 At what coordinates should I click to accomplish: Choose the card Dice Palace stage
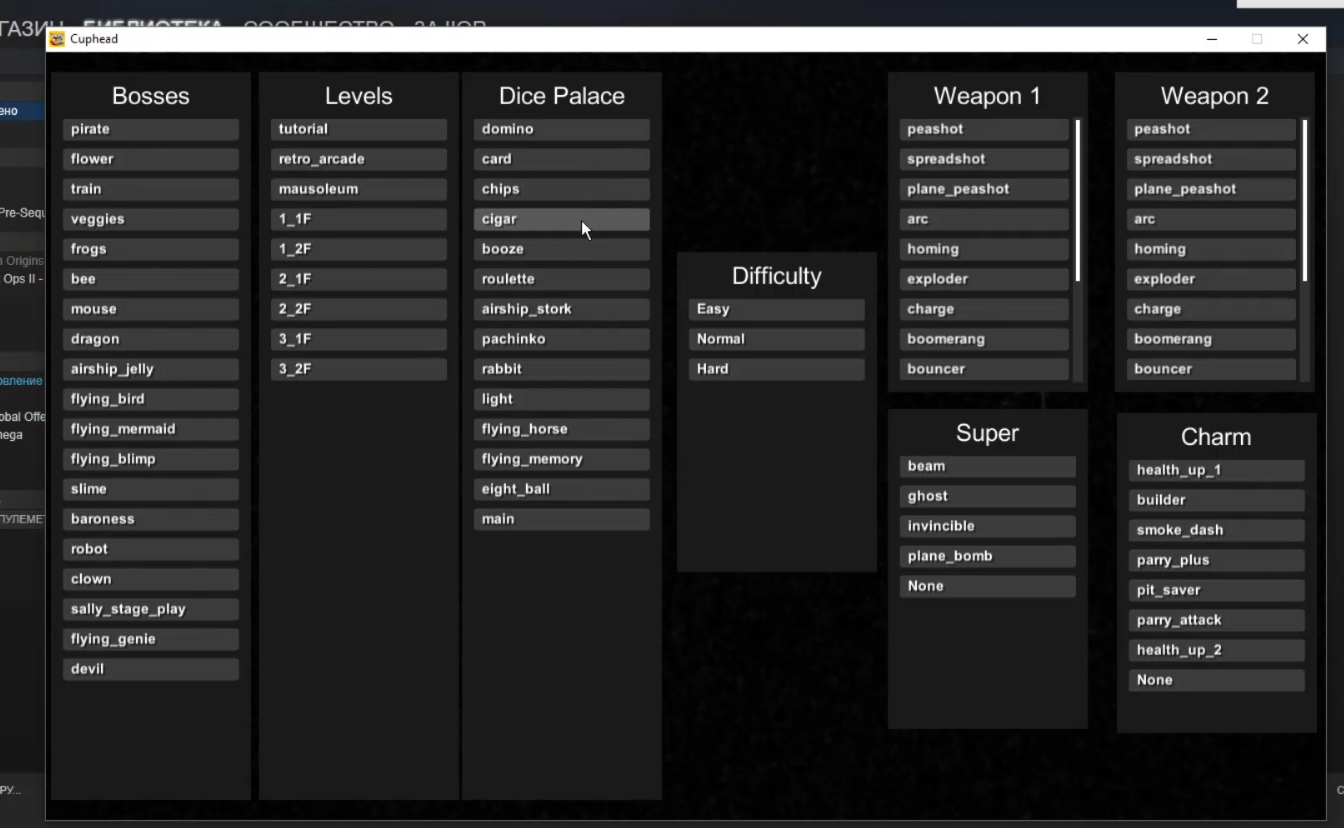[562, 160]
